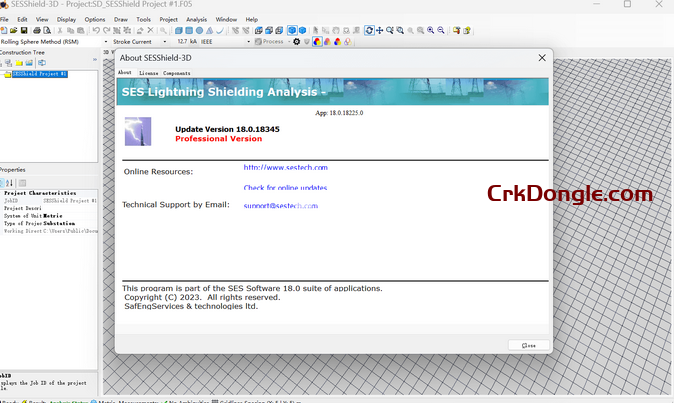Click the Check for online updates link
Viewport: 679px width, 403px height.
285,187
